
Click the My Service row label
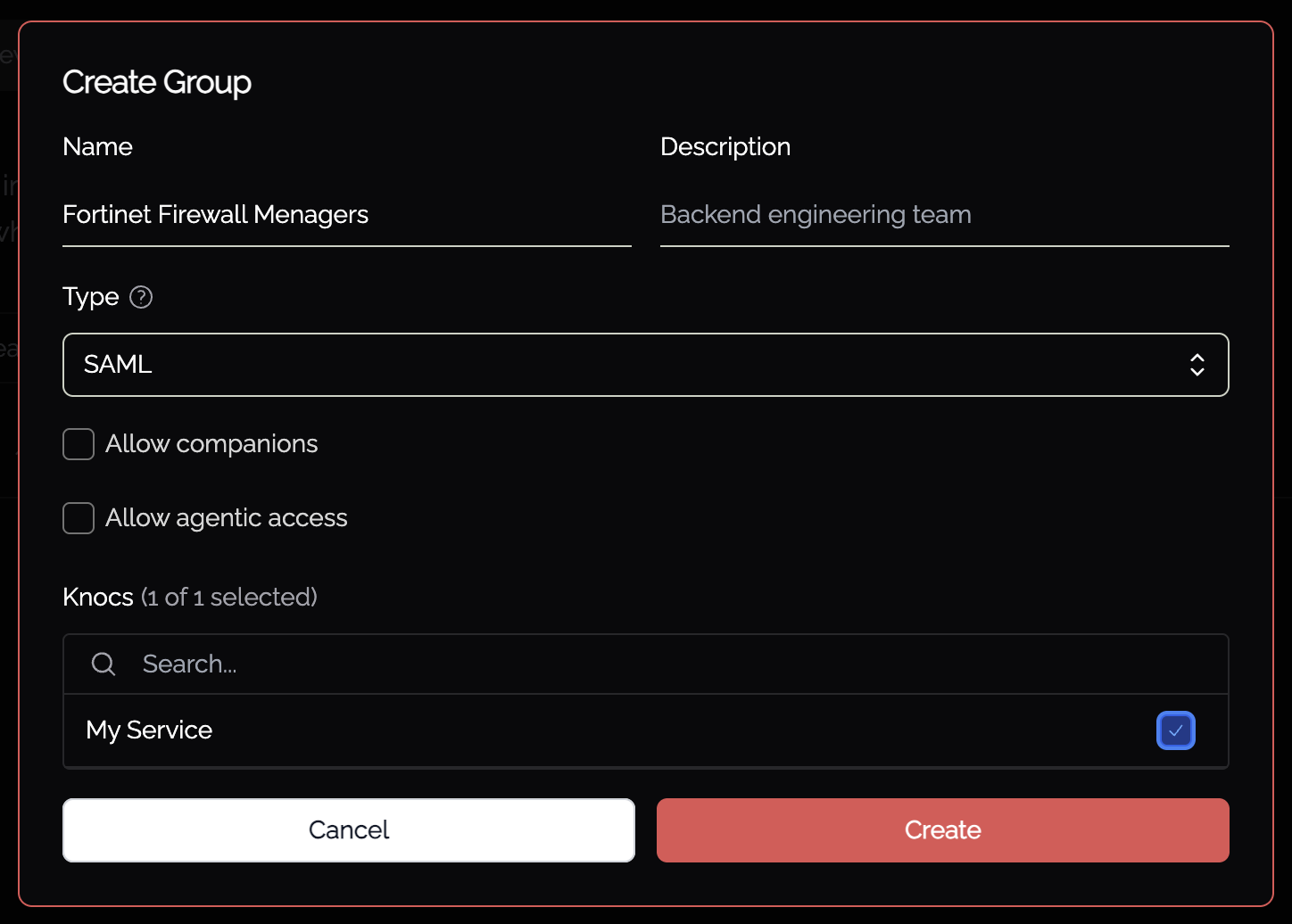[x=149, y=730]
